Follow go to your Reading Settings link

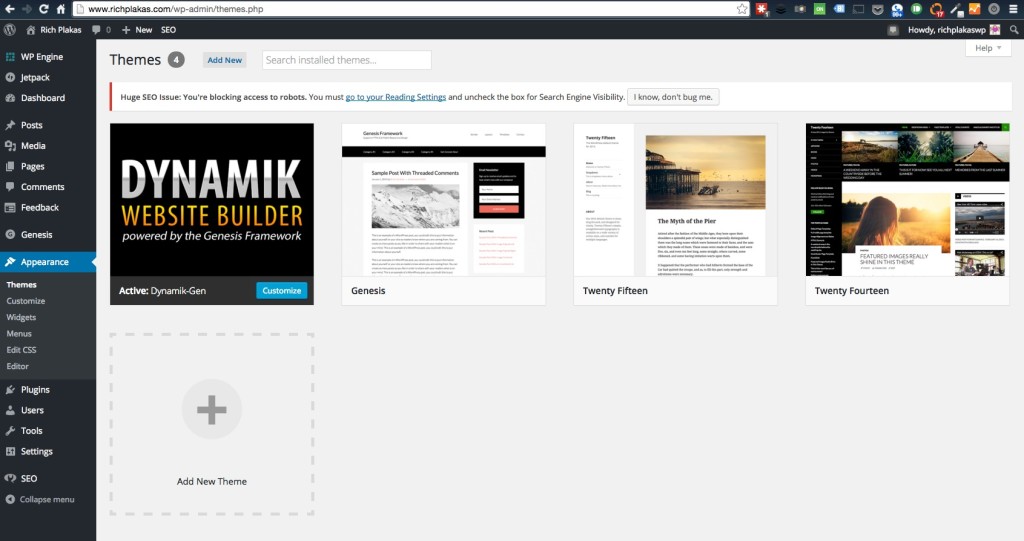click(x=396, y=97)
